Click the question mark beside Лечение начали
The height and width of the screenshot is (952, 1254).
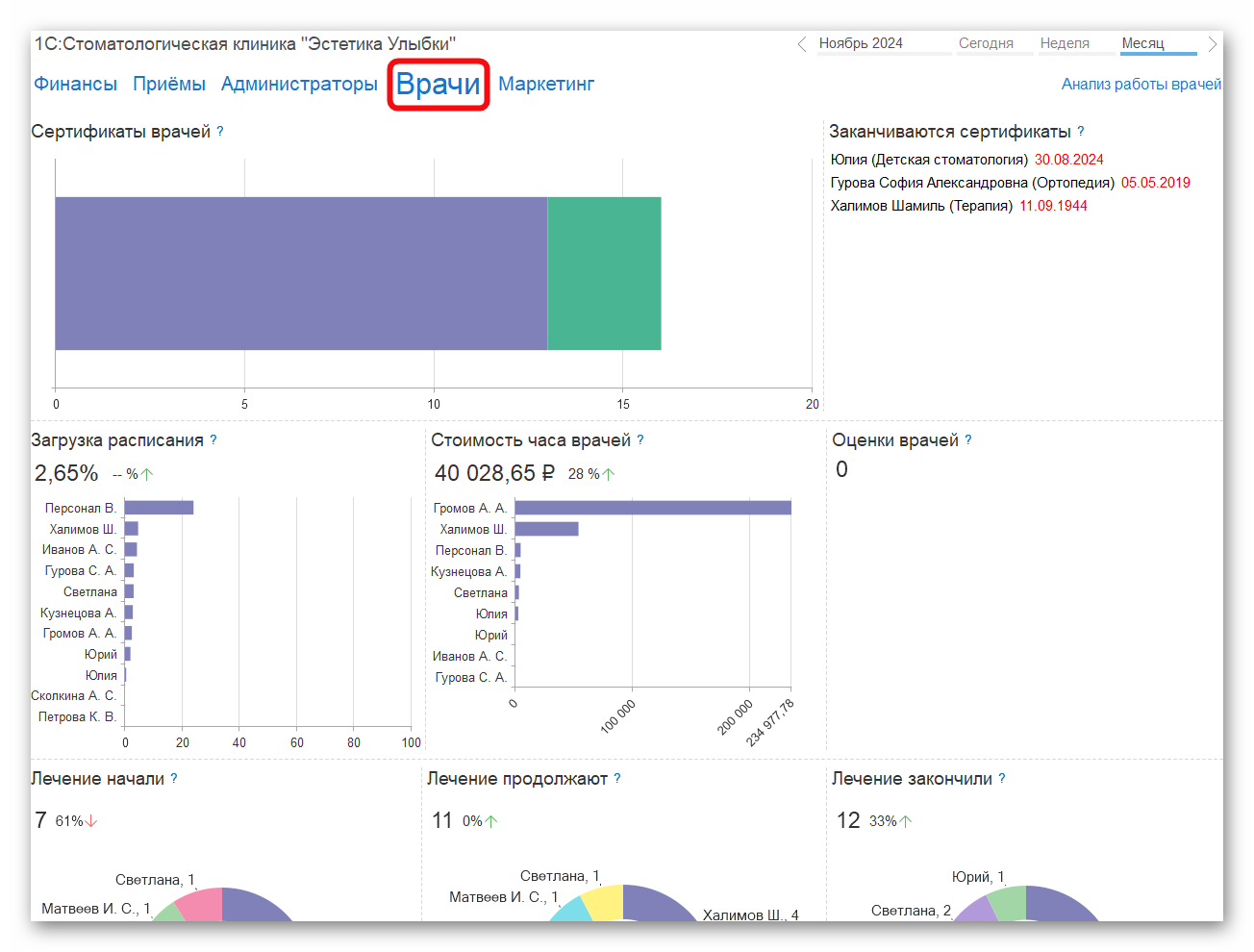click(x=174, y=778)
